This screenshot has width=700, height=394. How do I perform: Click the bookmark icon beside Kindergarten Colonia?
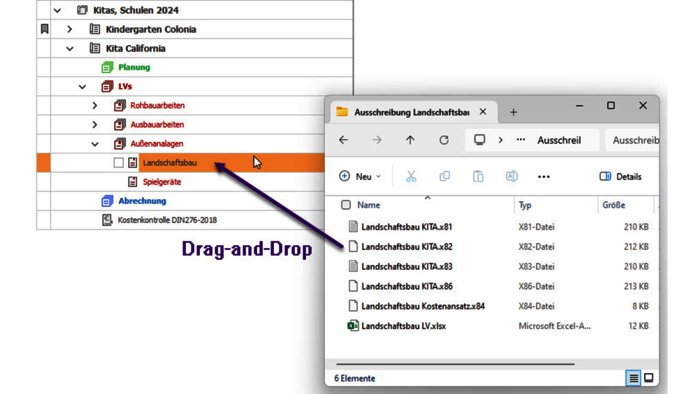pos(44,29)
